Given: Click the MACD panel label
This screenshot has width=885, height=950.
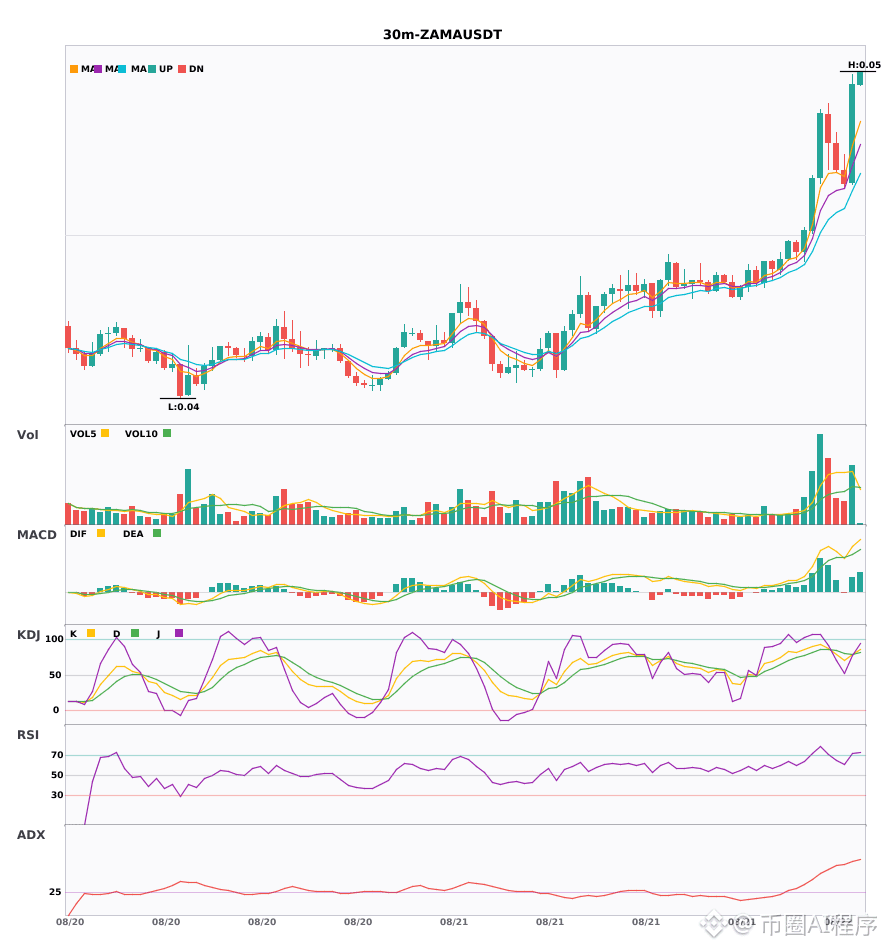Looking at the screenshot, I should point(36,535).
